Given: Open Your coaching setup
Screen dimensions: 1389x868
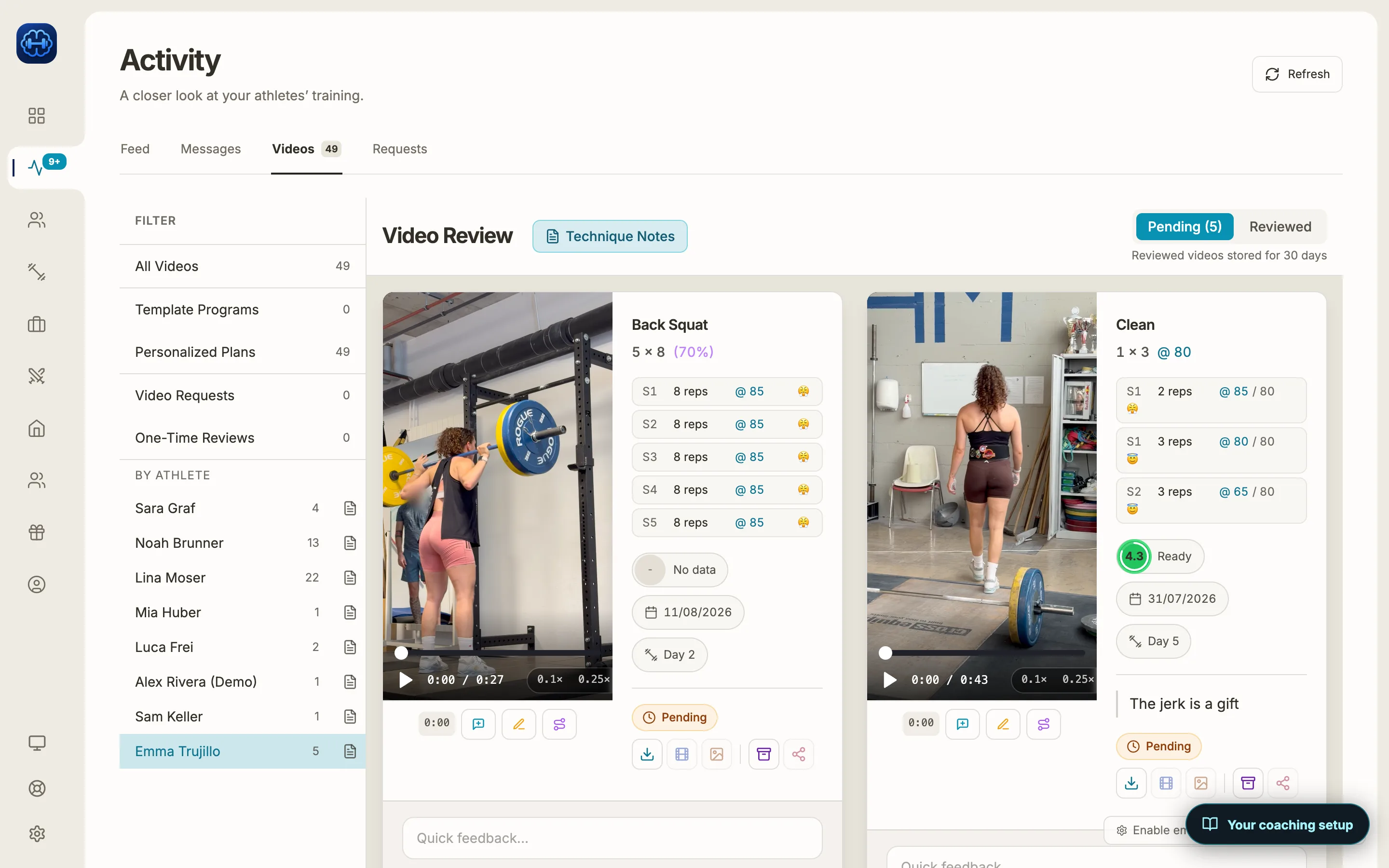Looking at the screenshot, I should [1278, 825].
